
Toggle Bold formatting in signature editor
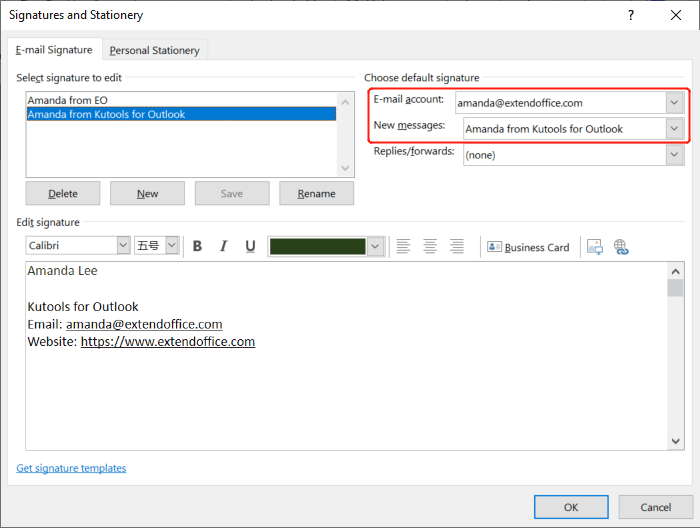[197, 246]
